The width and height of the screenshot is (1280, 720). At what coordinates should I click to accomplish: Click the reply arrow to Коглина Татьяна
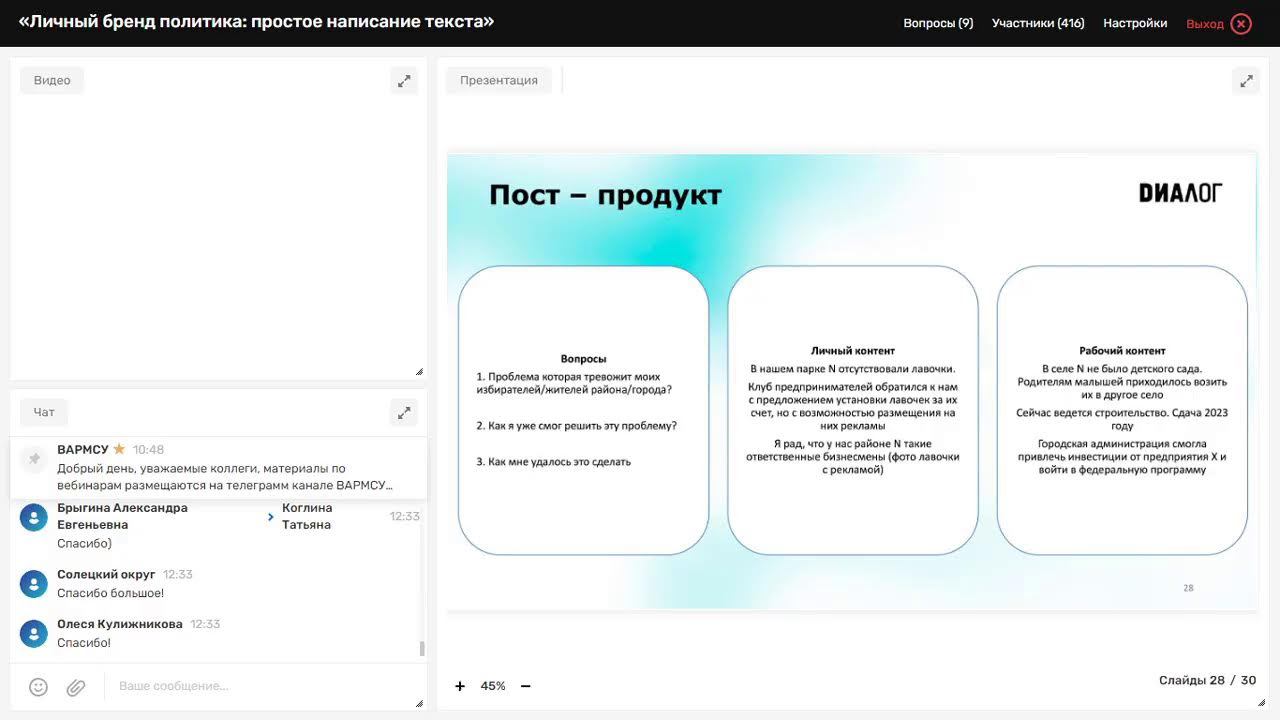tap(271, 517)
